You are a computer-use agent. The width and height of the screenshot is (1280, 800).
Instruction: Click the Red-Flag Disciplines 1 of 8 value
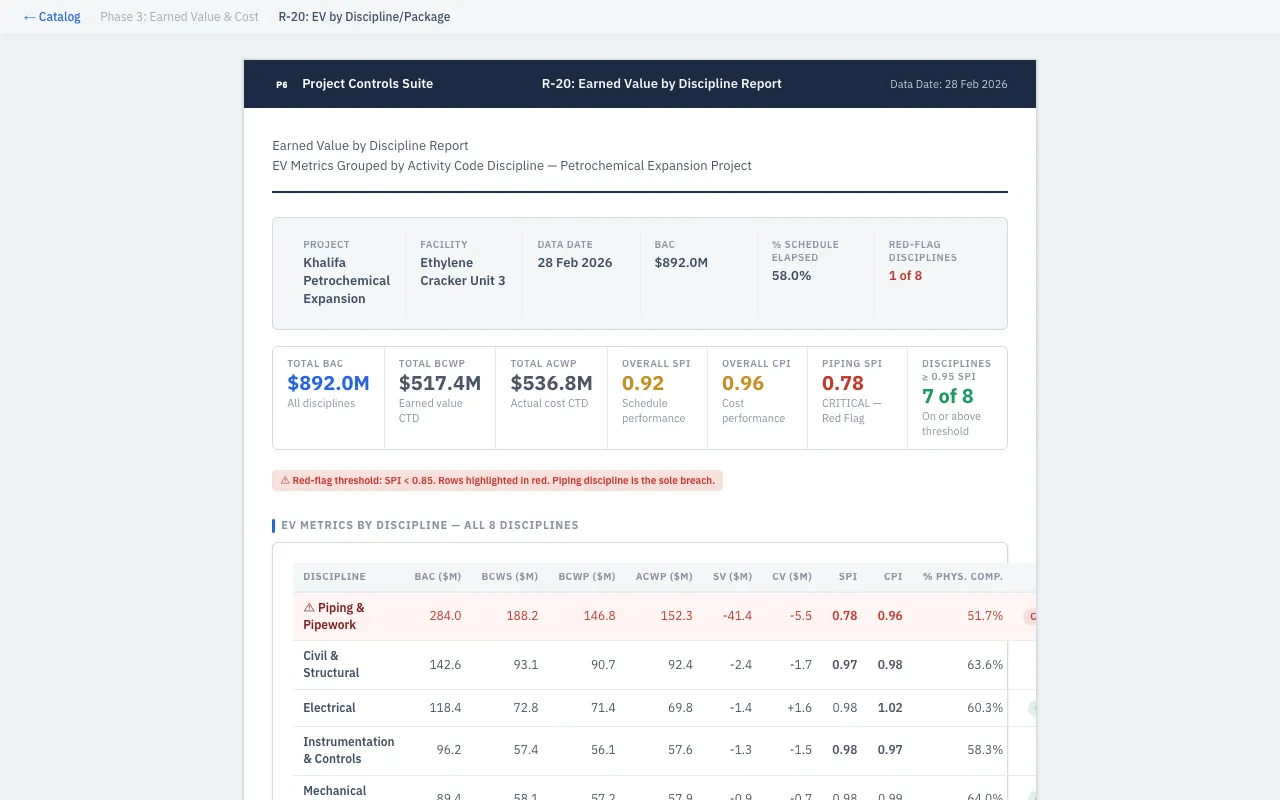point(905,276)
